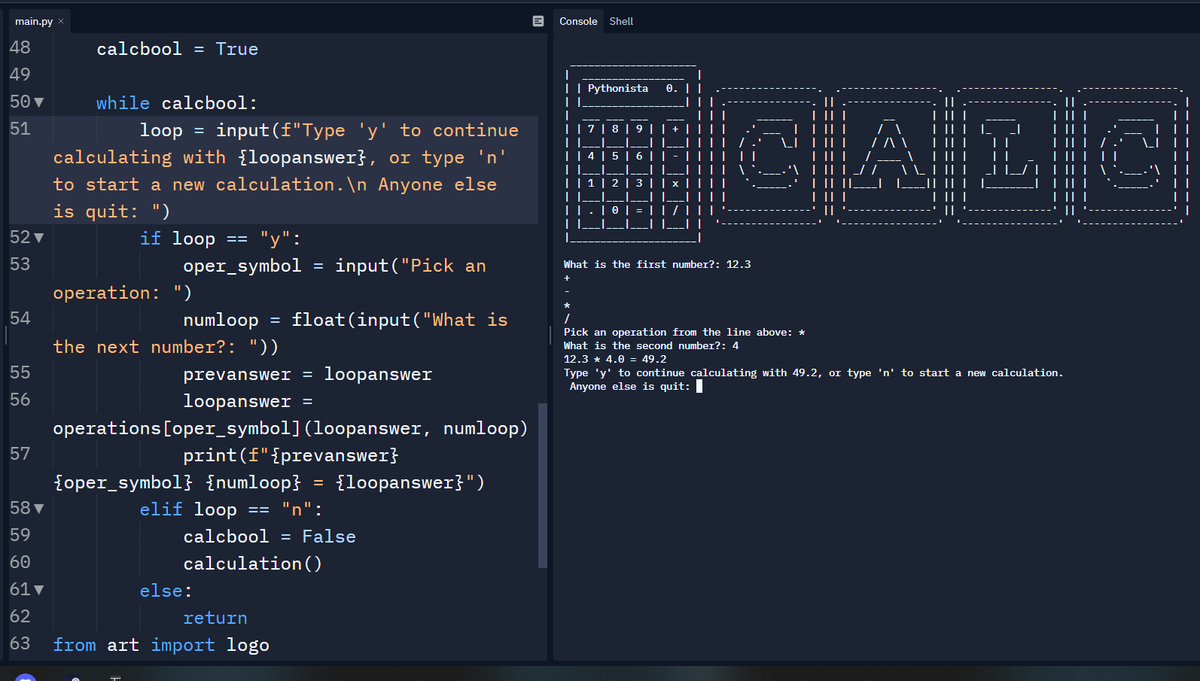Click the 'calcbool = True' code line
Screen dimensions: 1200x681
click(177, 49)
